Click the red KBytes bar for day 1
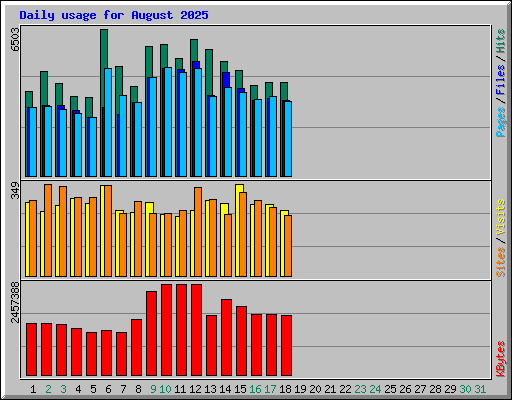 click(x=31, y=349)
